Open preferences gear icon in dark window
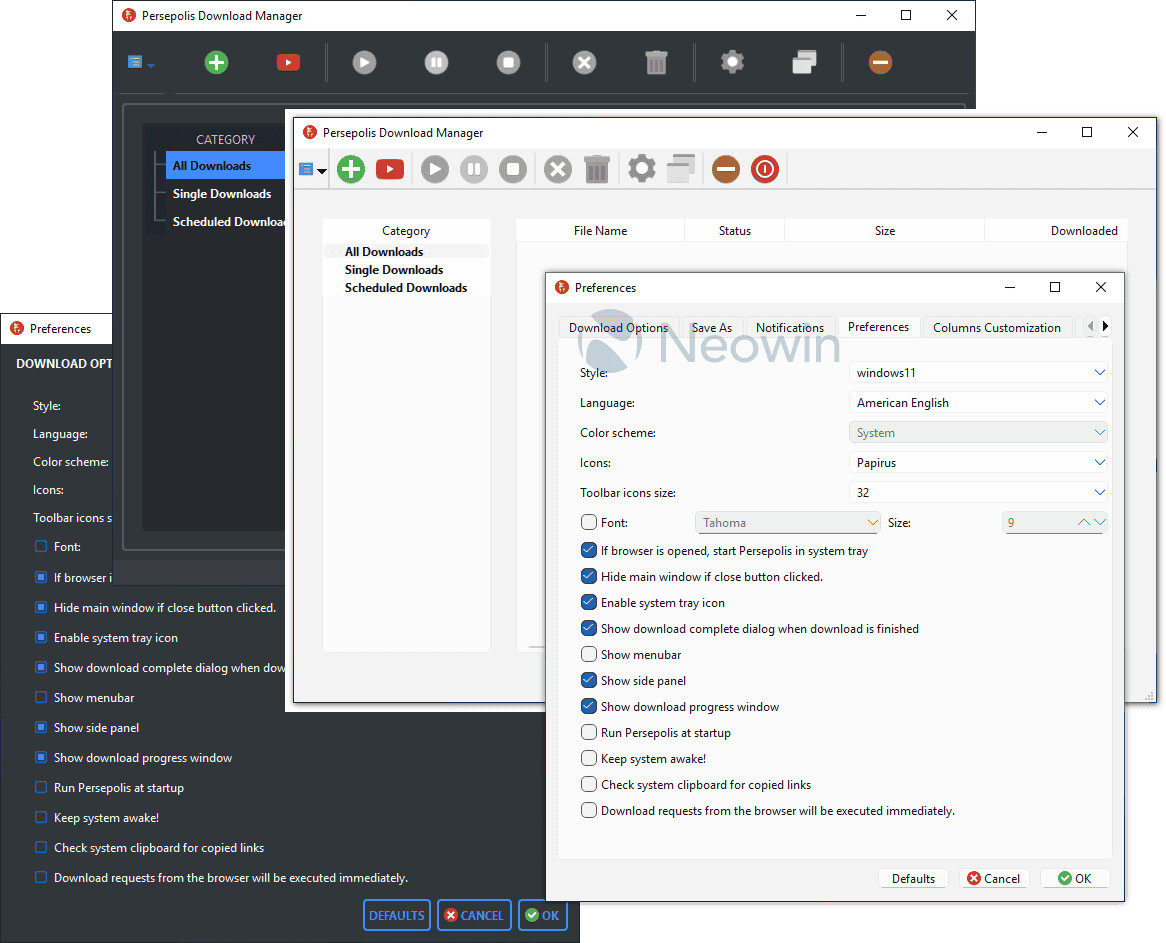This screenshot has width=1166, height=943. pos(732,62)
